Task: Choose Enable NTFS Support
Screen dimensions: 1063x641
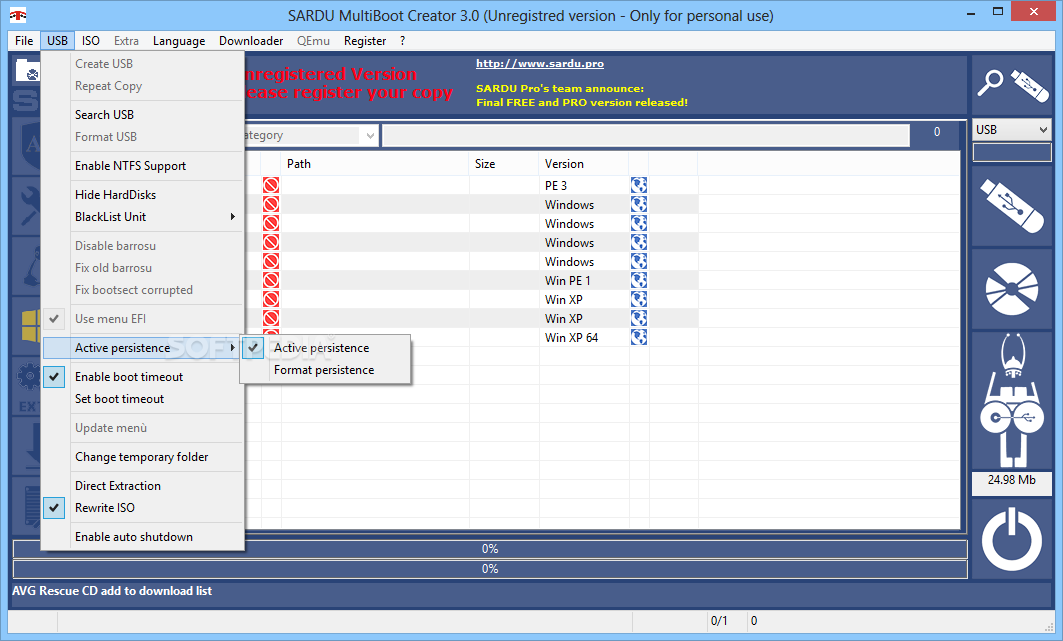Action: (x=130, y=166)
